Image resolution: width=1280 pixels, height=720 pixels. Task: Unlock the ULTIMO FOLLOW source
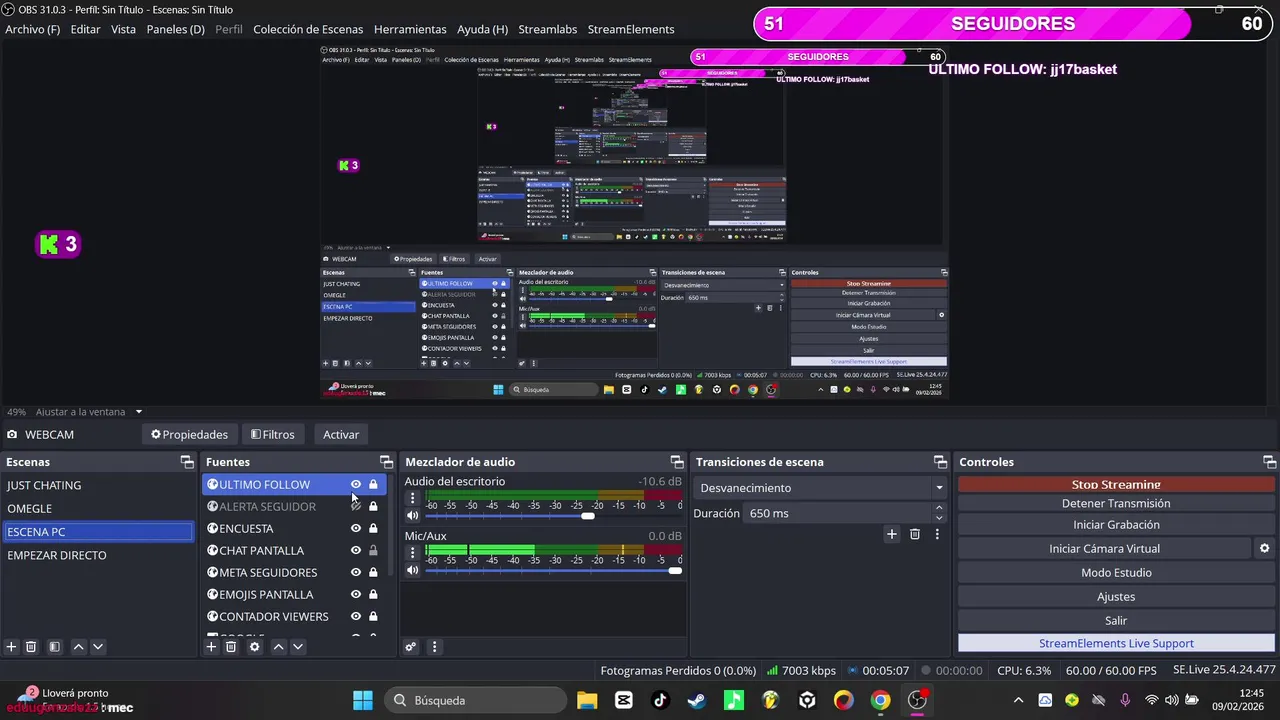373,484
